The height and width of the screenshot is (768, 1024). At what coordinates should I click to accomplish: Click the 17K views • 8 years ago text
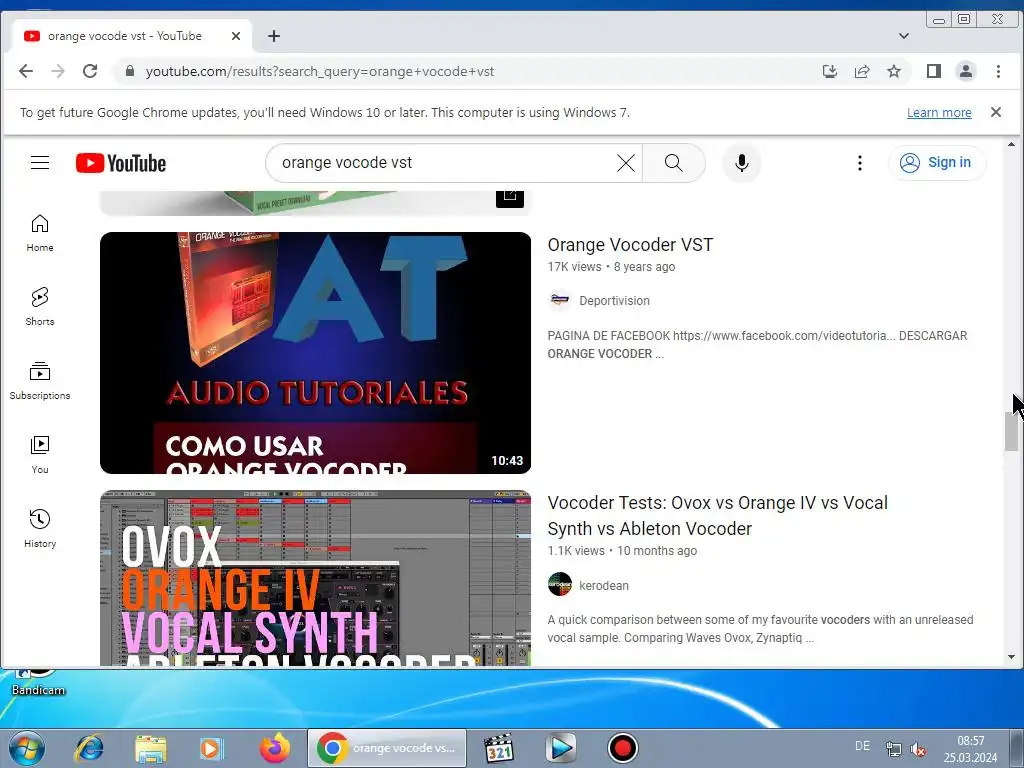[x=611, y=267]
